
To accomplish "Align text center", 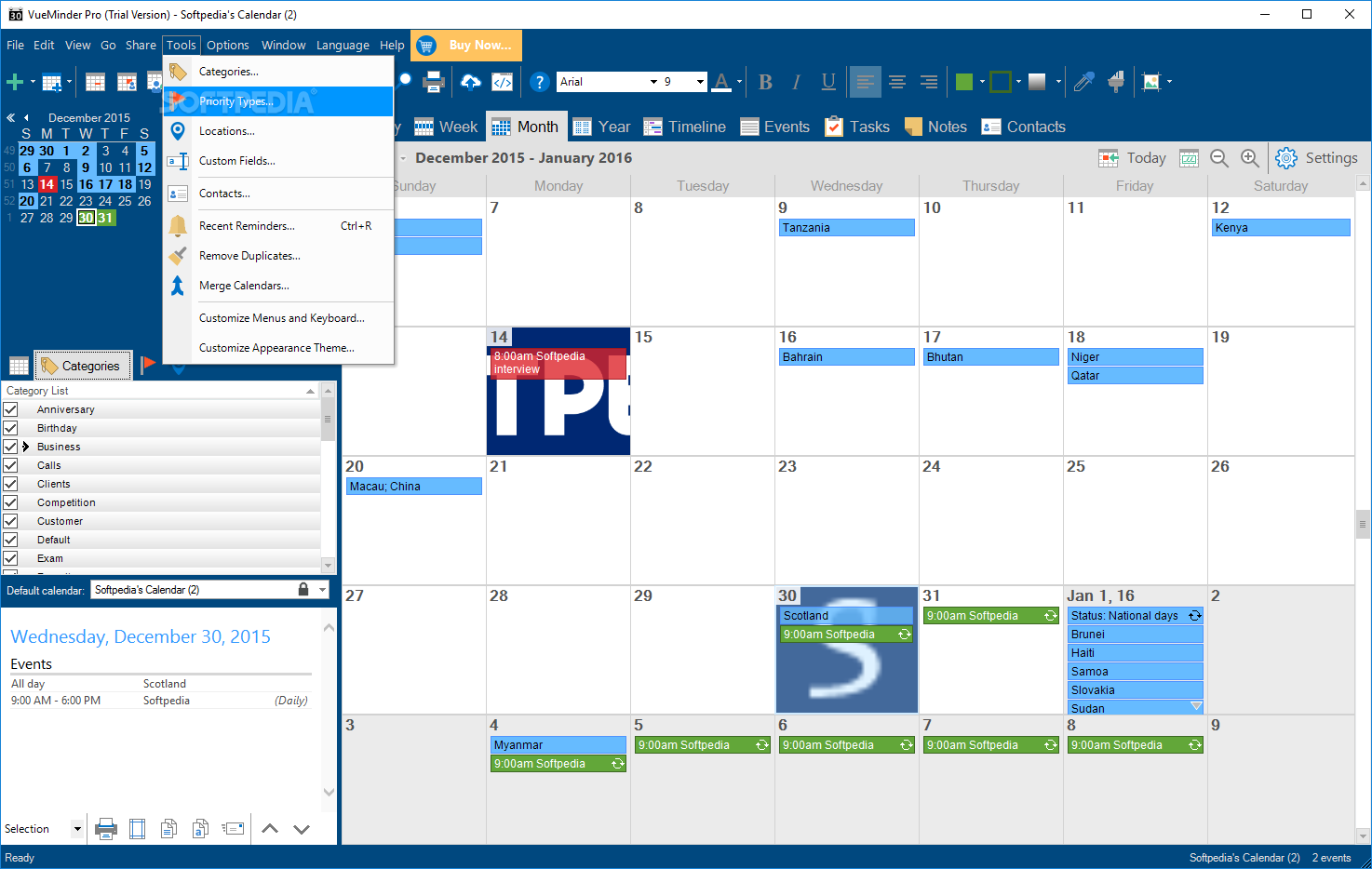I will coord(897,82).
